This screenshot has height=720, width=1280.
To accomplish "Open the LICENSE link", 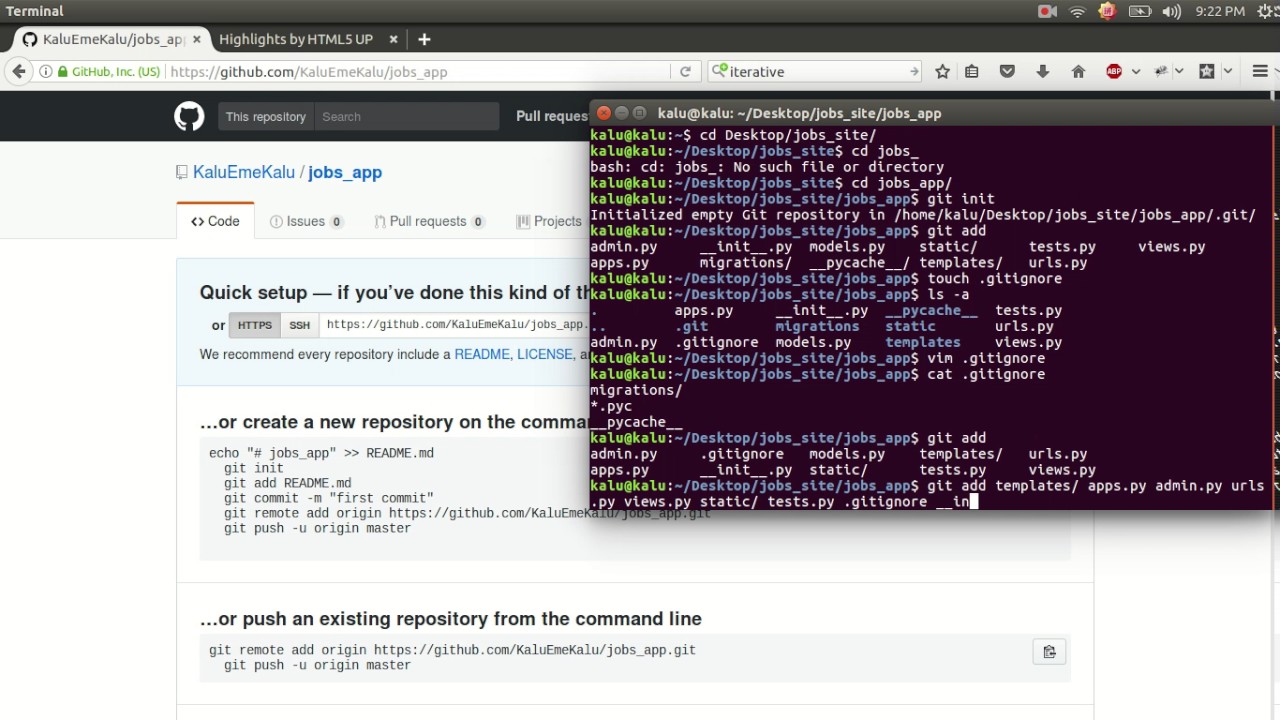I will 544,354.
